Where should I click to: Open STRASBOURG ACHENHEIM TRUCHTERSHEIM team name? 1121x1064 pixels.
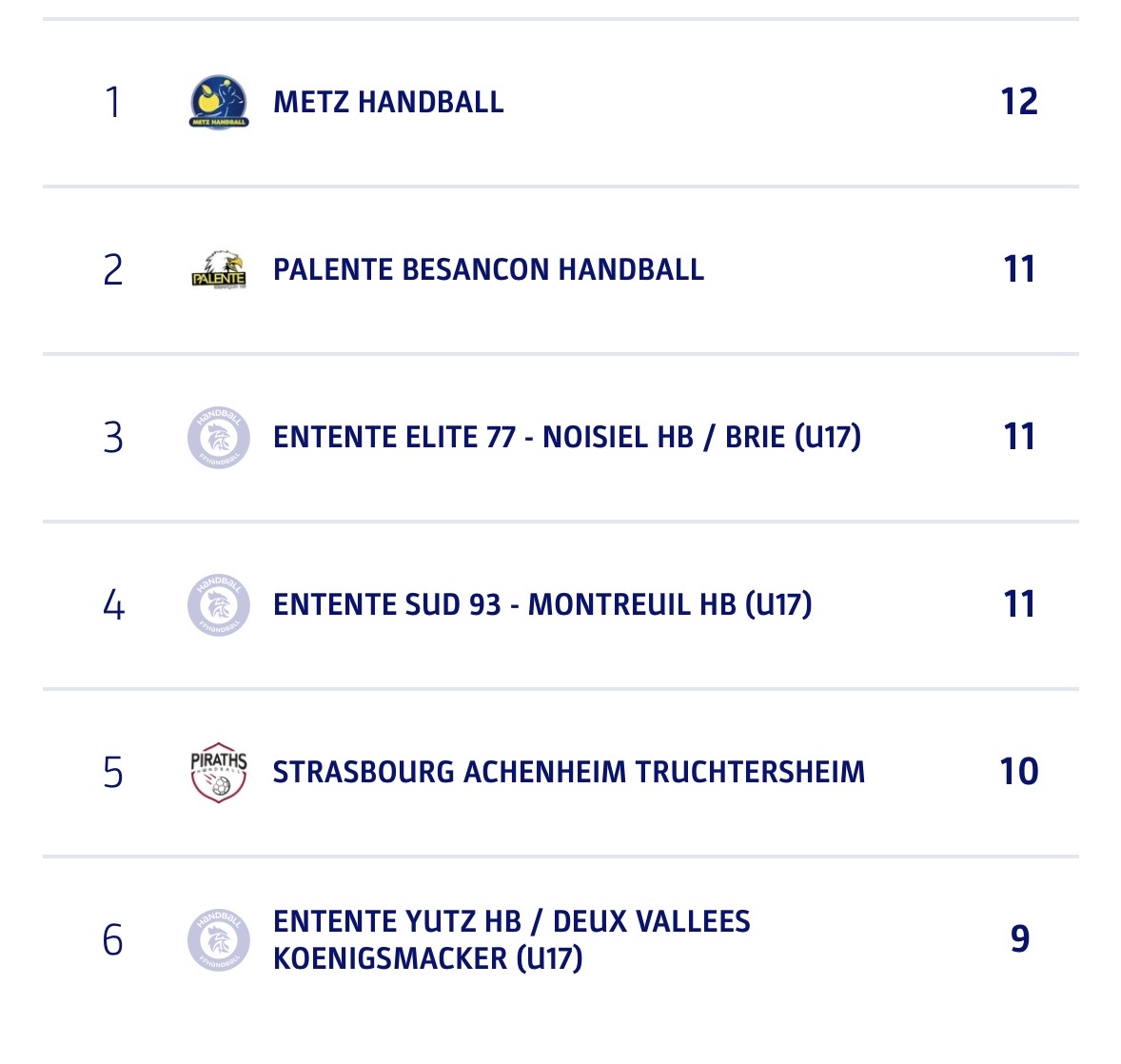pyautogui.click(x=568, y=772)
